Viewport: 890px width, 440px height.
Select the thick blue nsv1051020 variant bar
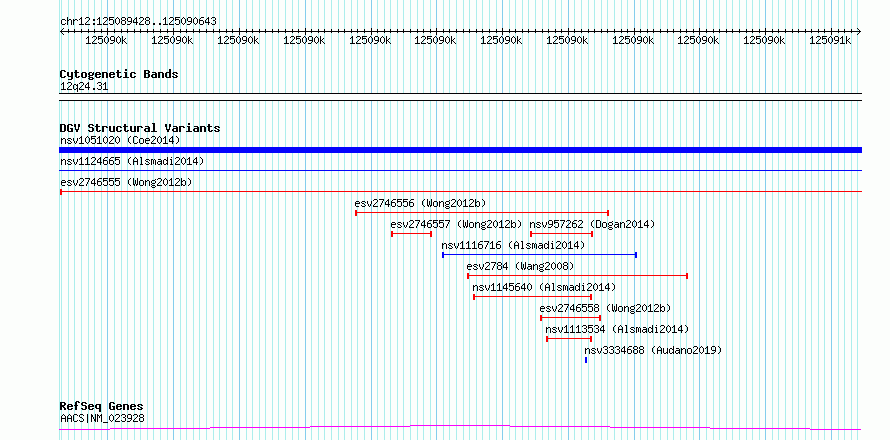pos(460,150)
